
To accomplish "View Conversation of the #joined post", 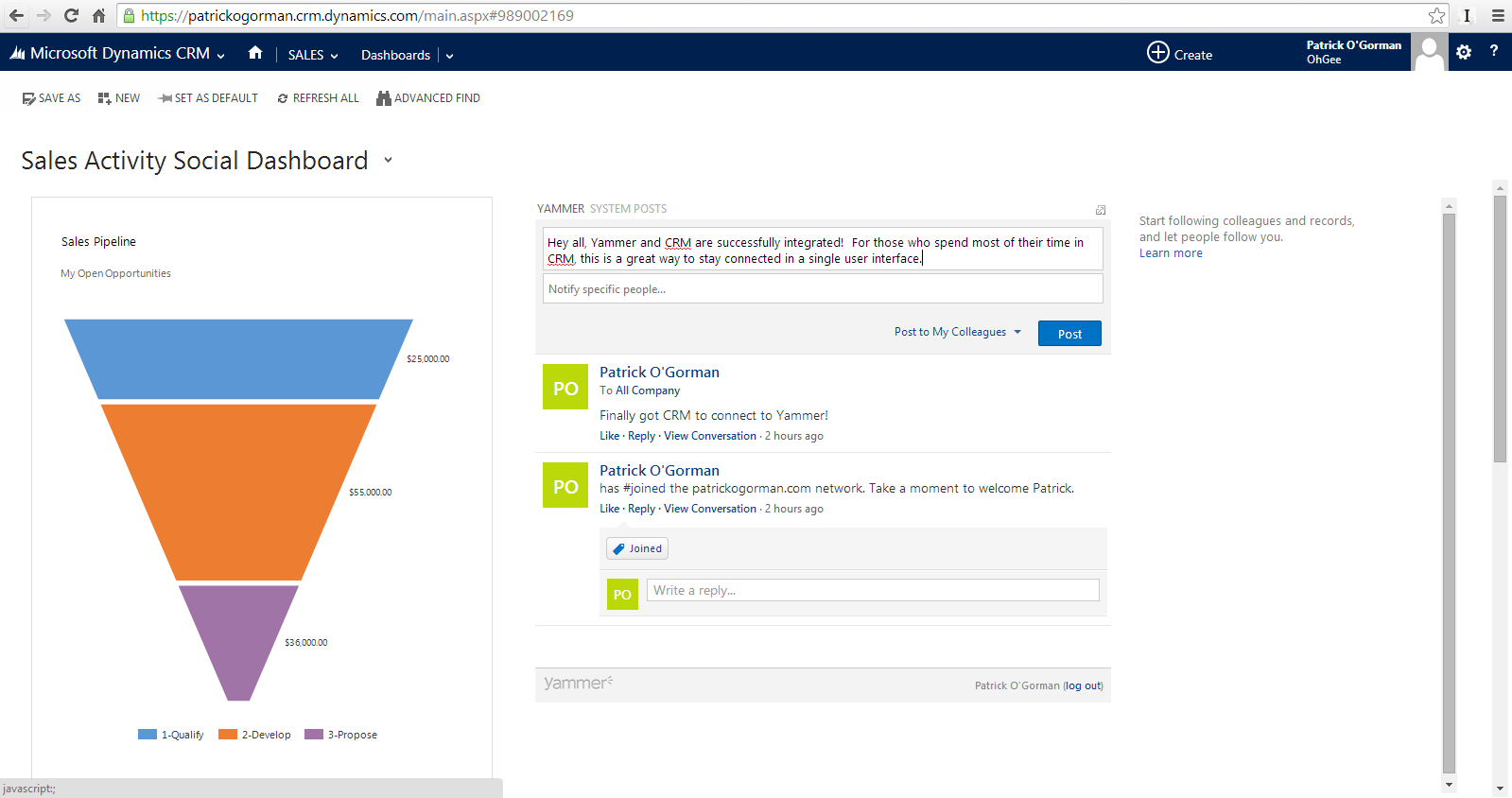I will 710,509.
